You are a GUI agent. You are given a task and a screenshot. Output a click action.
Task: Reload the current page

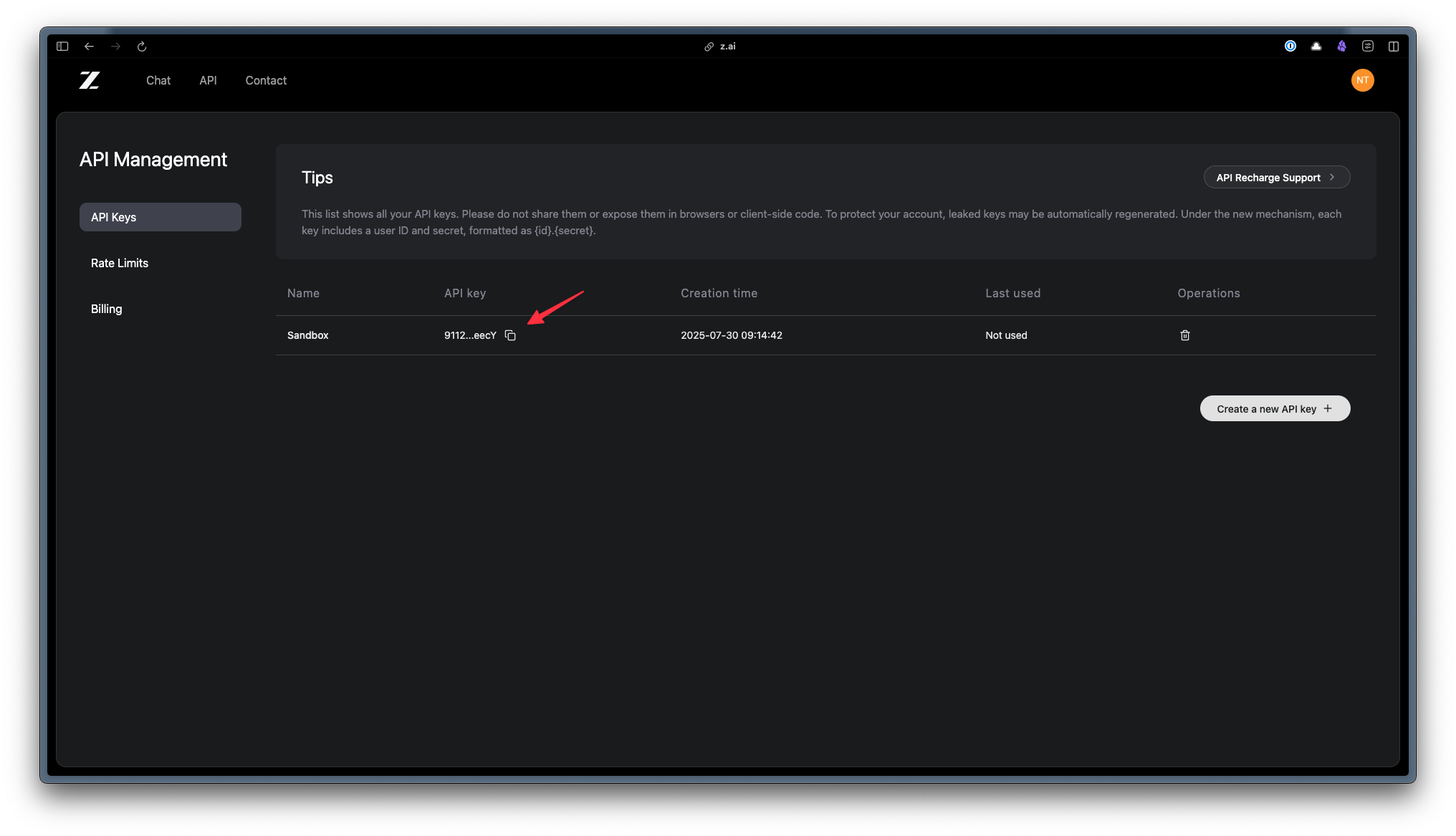[x=142, y=47]
